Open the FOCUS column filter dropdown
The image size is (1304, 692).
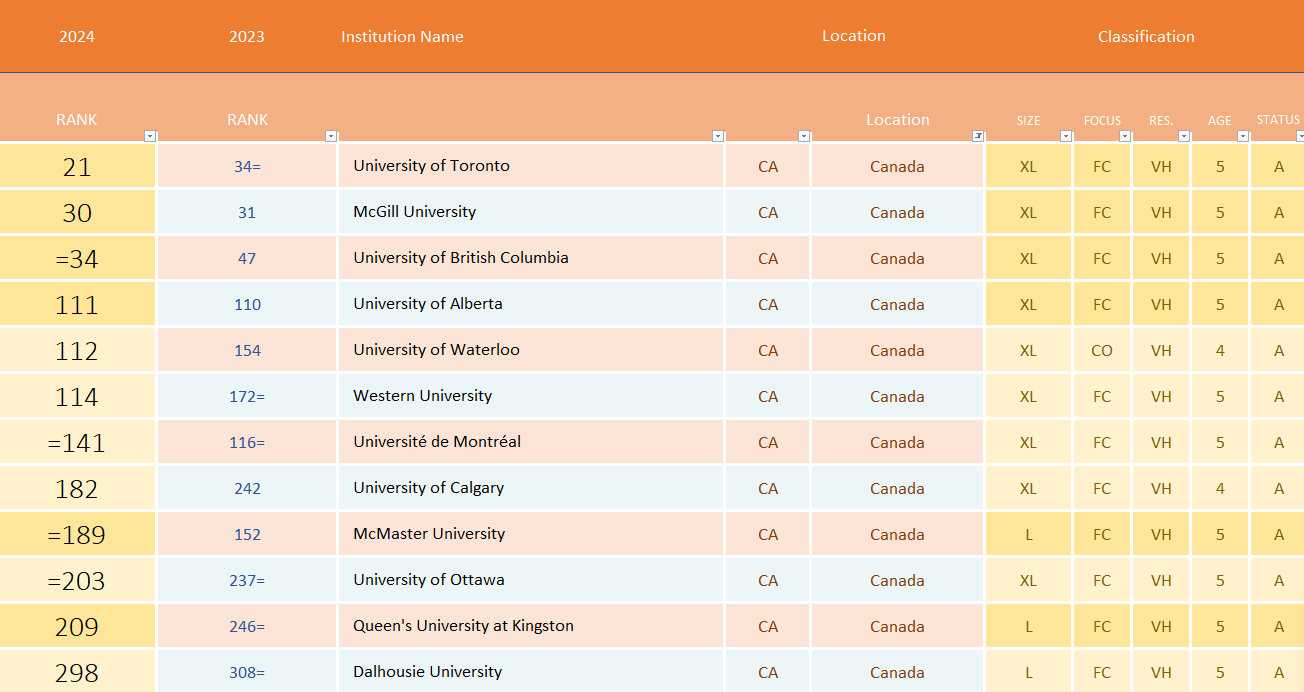(1125, 136)
